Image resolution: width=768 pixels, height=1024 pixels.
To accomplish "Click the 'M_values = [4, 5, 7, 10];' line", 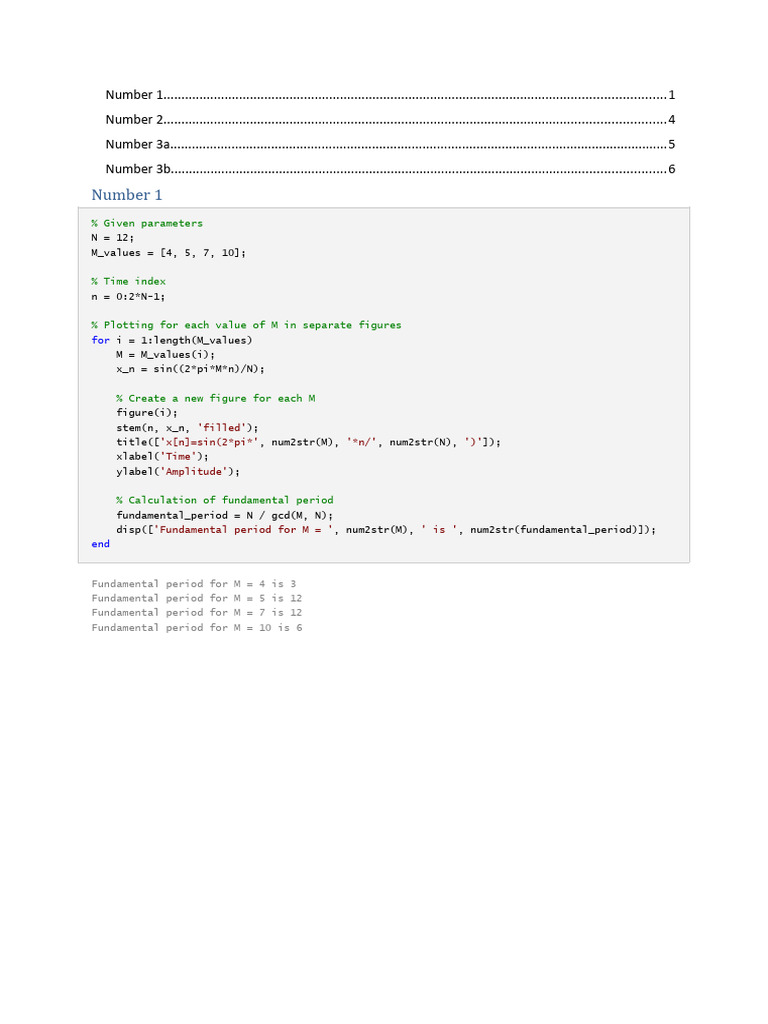I will (168, 253).
